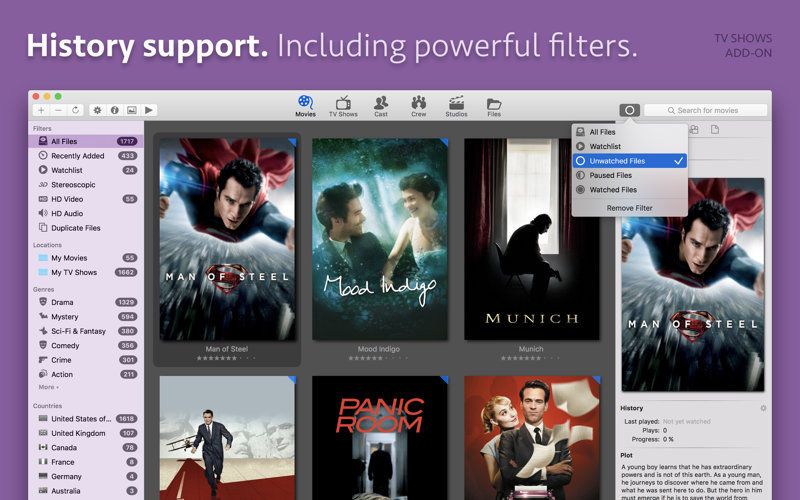
Task: Click the toolbar settings gear icon
Action: (x=97, y=110)
